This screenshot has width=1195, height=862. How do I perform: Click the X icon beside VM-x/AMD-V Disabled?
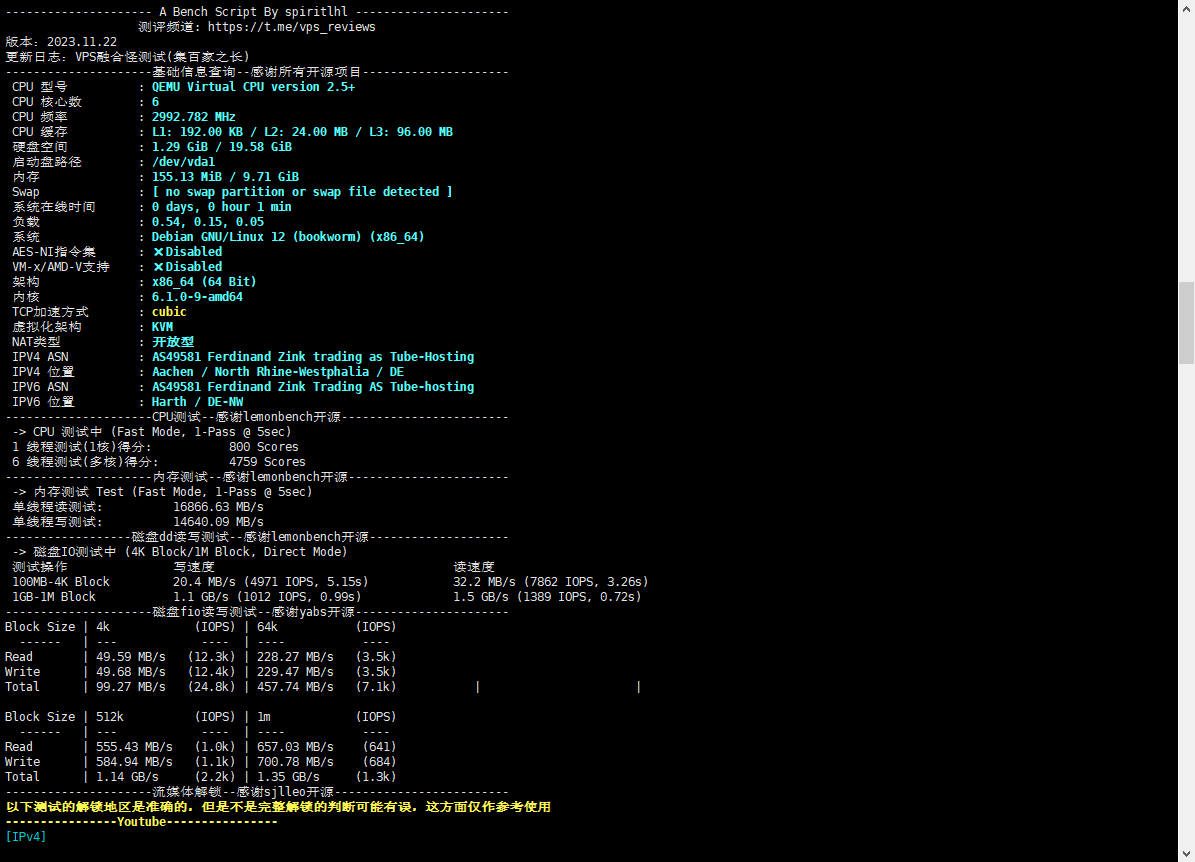pos(158,267)
